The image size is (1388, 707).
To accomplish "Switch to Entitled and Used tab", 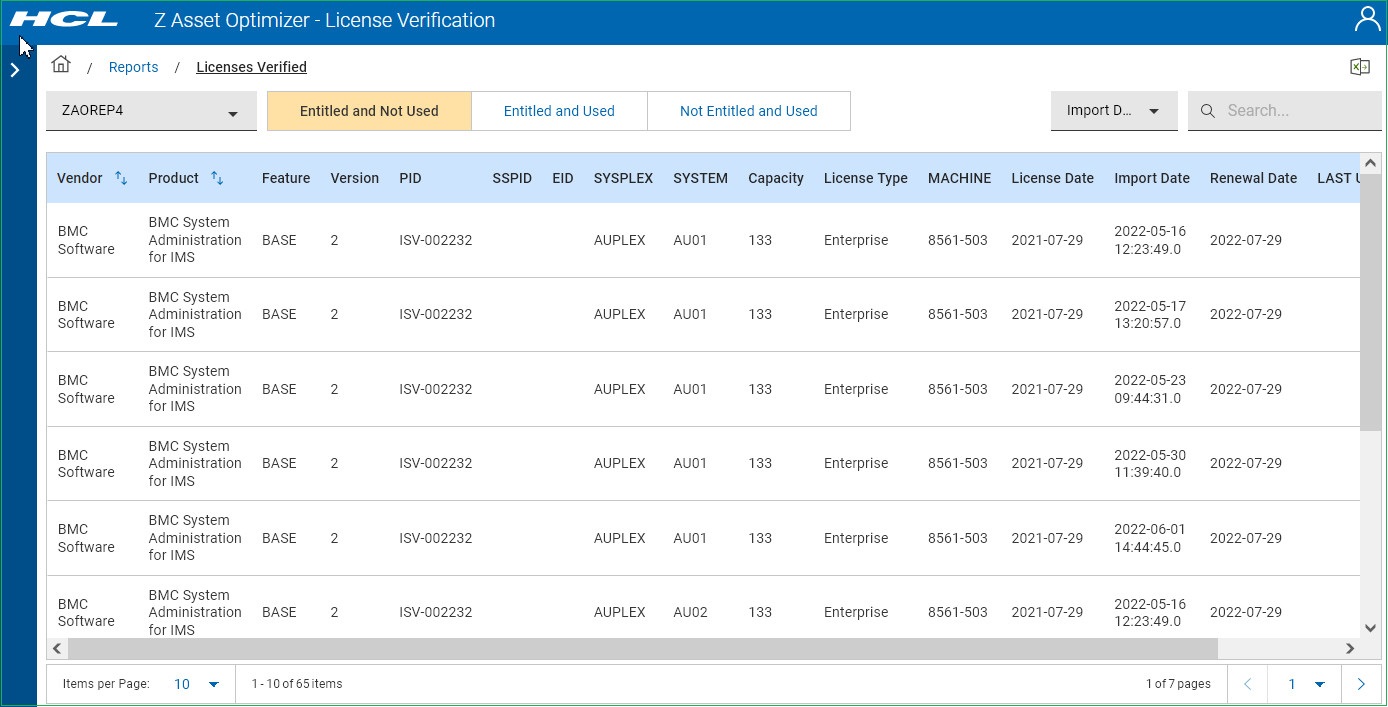I will pos(559,111).
